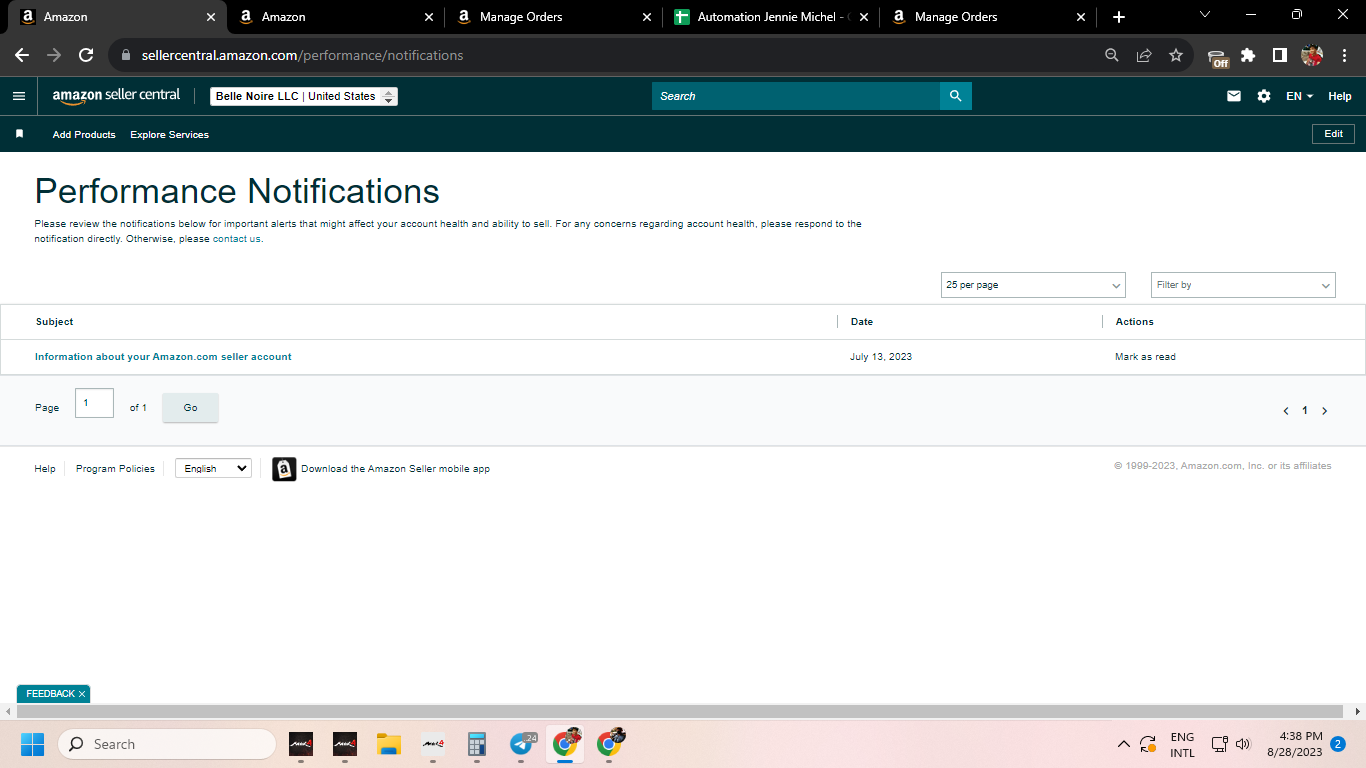Change the footer English language selector
1366x768 pixels.
click(213, 468)
